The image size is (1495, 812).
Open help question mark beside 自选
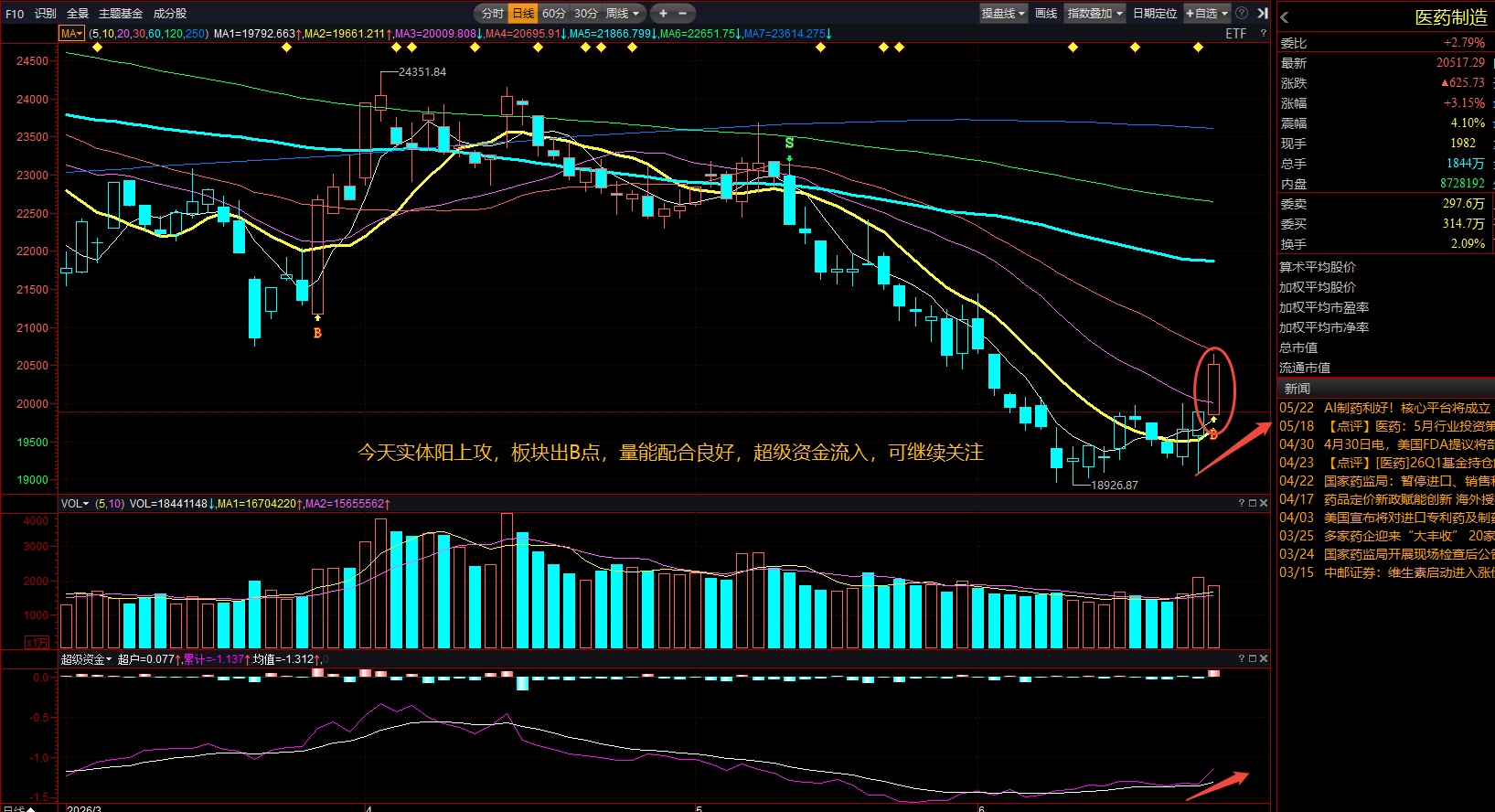pyautogui.click(x=1242, y=13)
